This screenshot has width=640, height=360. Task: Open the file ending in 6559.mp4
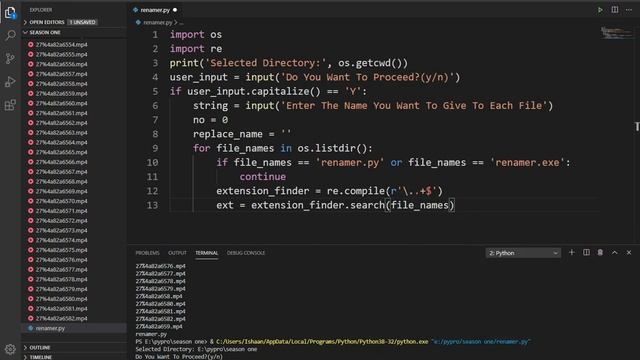(x=62, y=93)
